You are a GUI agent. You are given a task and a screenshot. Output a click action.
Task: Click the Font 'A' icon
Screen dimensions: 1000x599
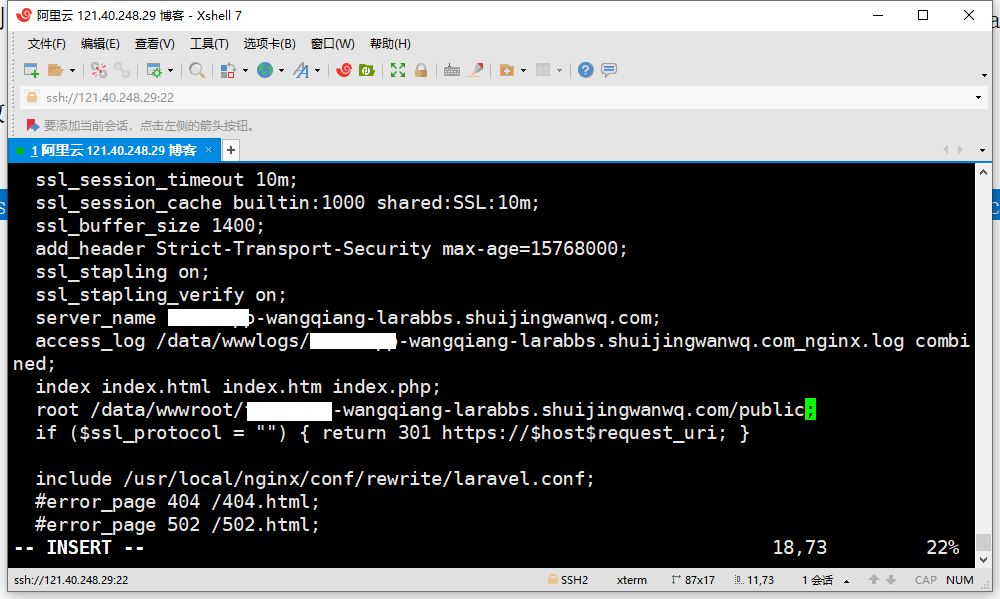point(301,70)
